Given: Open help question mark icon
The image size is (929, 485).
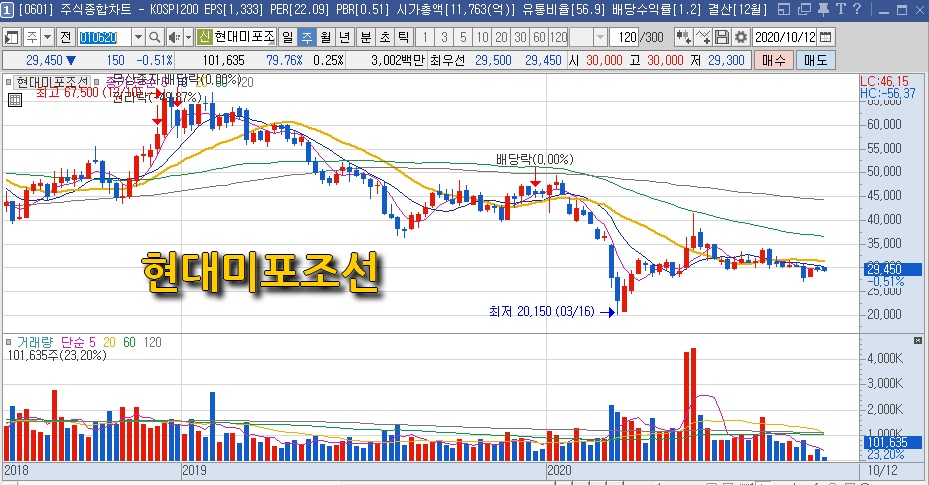Looking at the screenshot, I should [857, 9].
